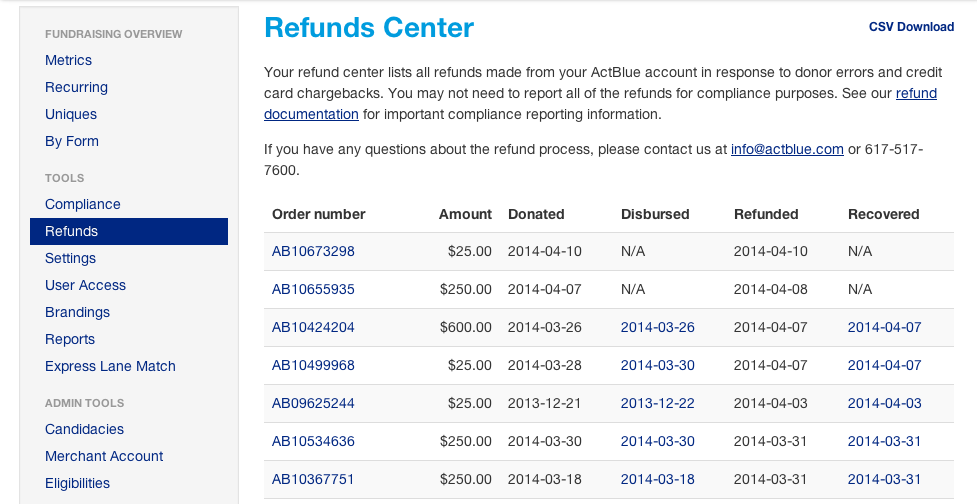Image resolution: width=977 pixels, height=504 pixels.
Task: Open order AB09625244
Action: tap(313, 404)
